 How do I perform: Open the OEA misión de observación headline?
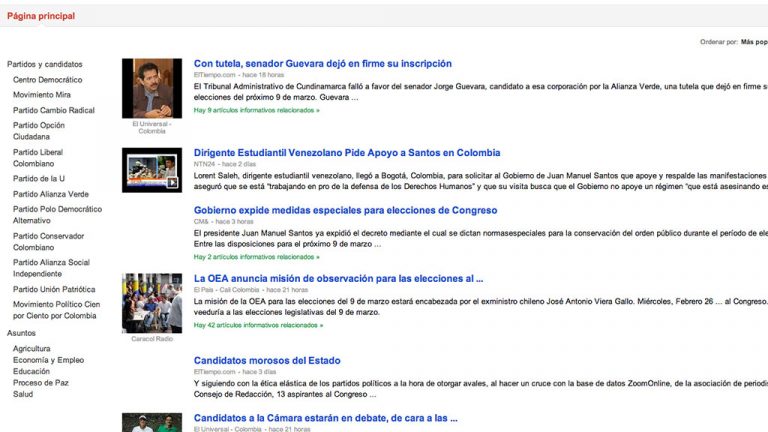(x=338, y=279)
